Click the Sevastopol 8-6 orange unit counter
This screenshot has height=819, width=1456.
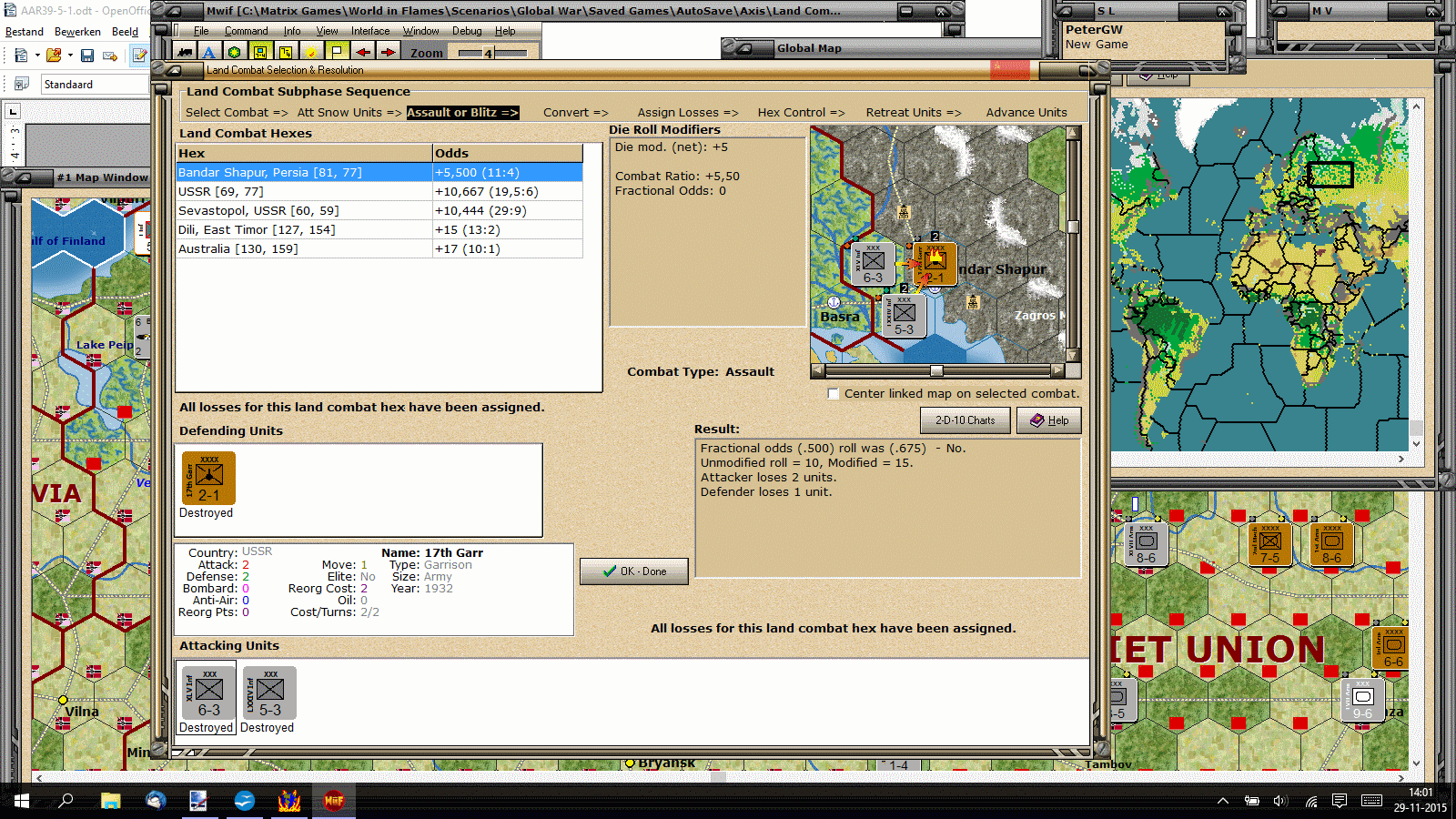[x=1331, y=544]
